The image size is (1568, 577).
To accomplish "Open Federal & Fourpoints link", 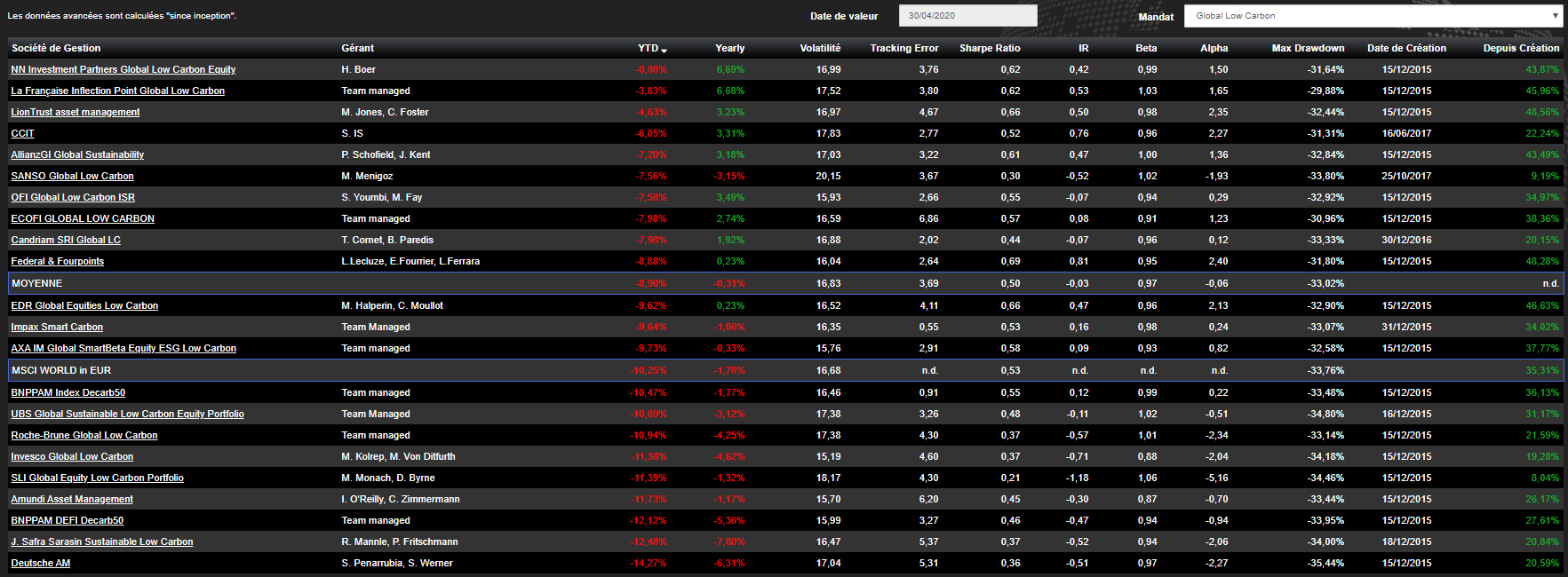I will 57,261.
